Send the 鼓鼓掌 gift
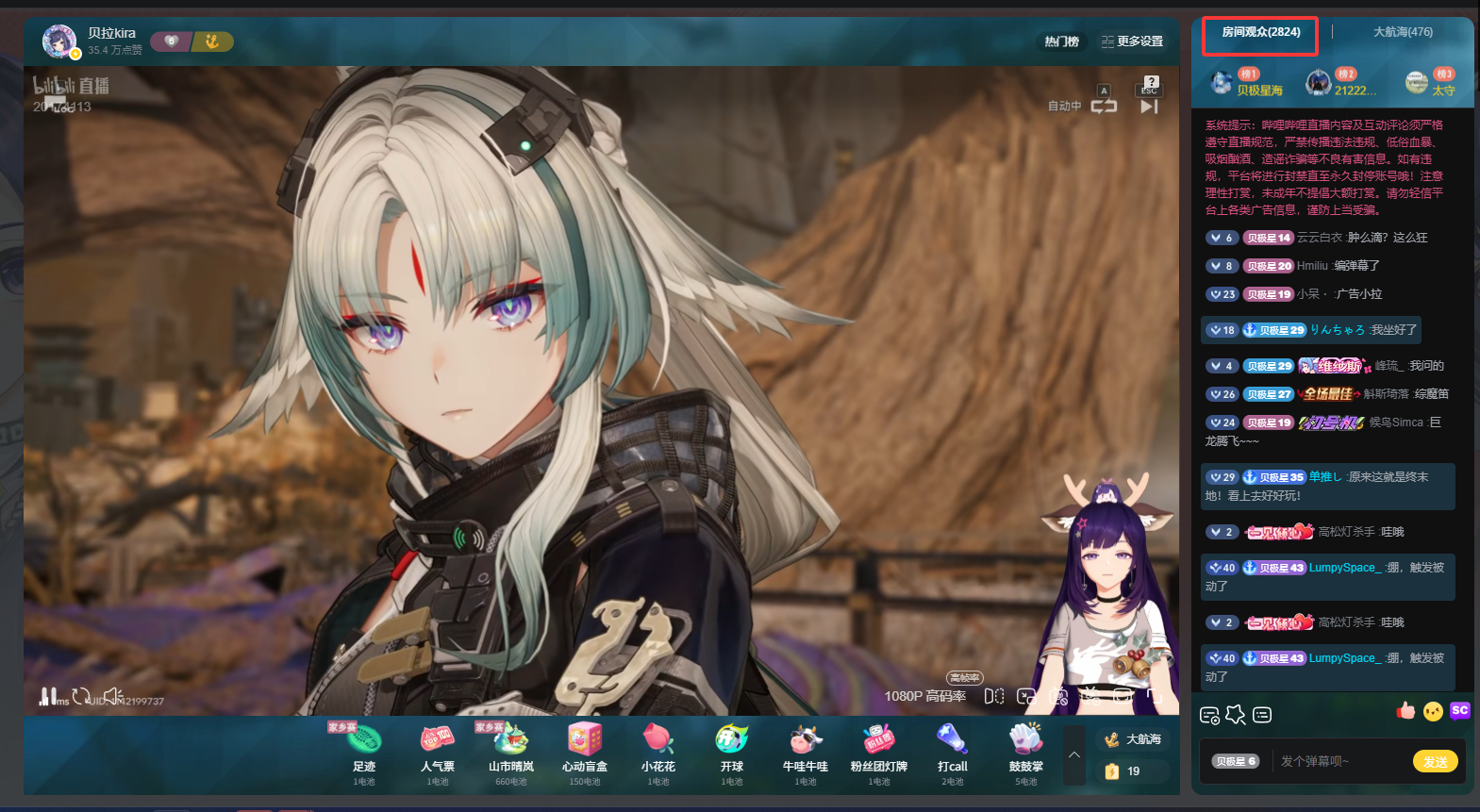Viewport: 1480px width, 812px height. (1026, 754)
